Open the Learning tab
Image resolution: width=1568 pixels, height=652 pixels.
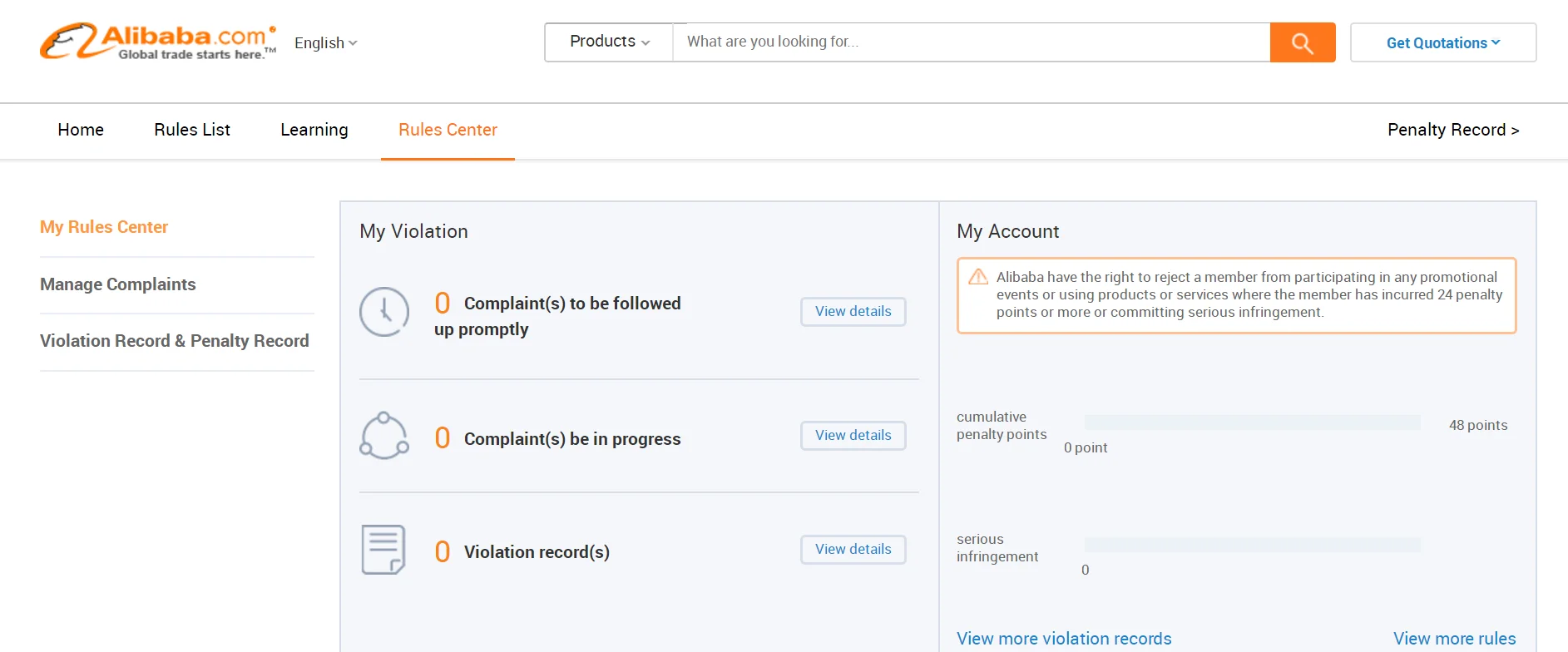coord(314,130)
